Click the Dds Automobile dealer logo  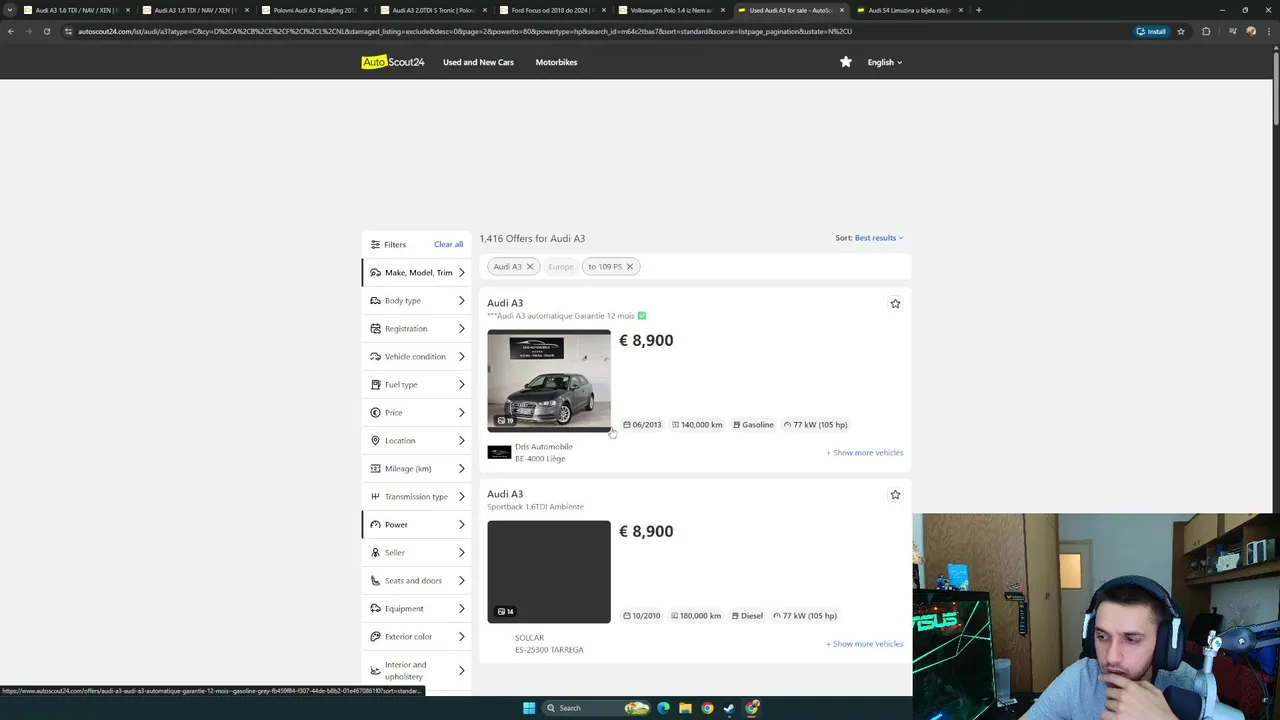point(499,452)
